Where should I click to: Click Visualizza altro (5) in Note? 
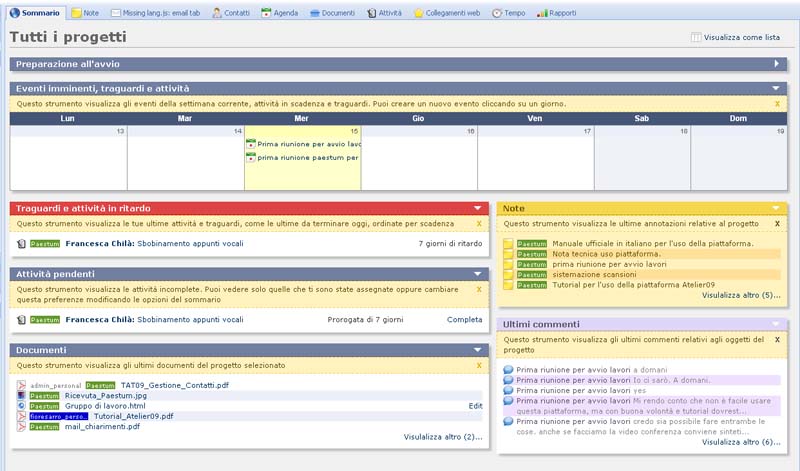(x=741, y=296)
